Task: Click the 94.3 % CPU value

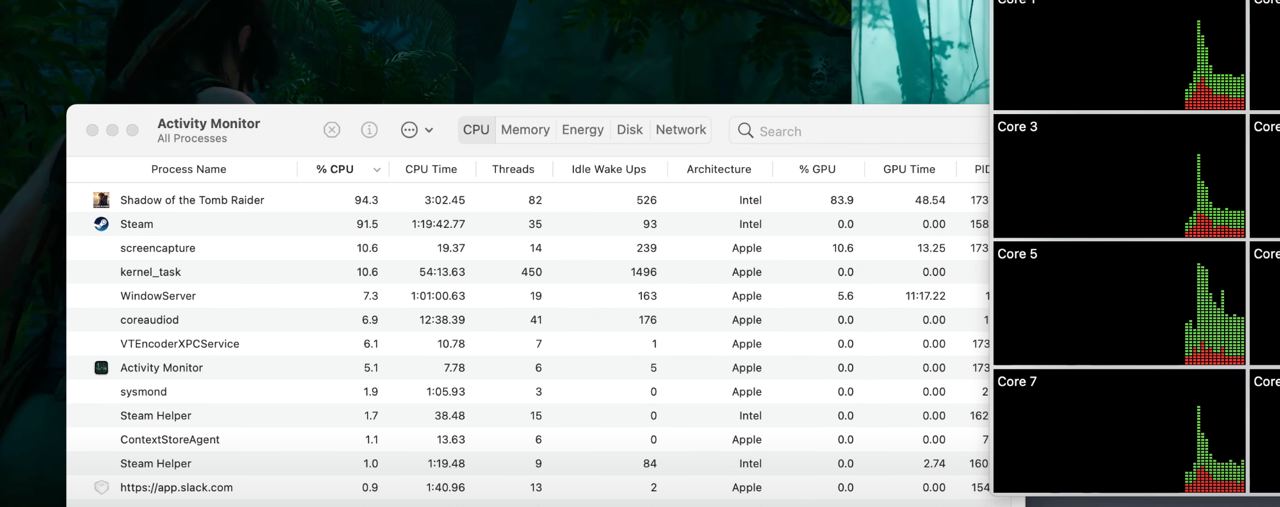Action: tap(366, 200)
